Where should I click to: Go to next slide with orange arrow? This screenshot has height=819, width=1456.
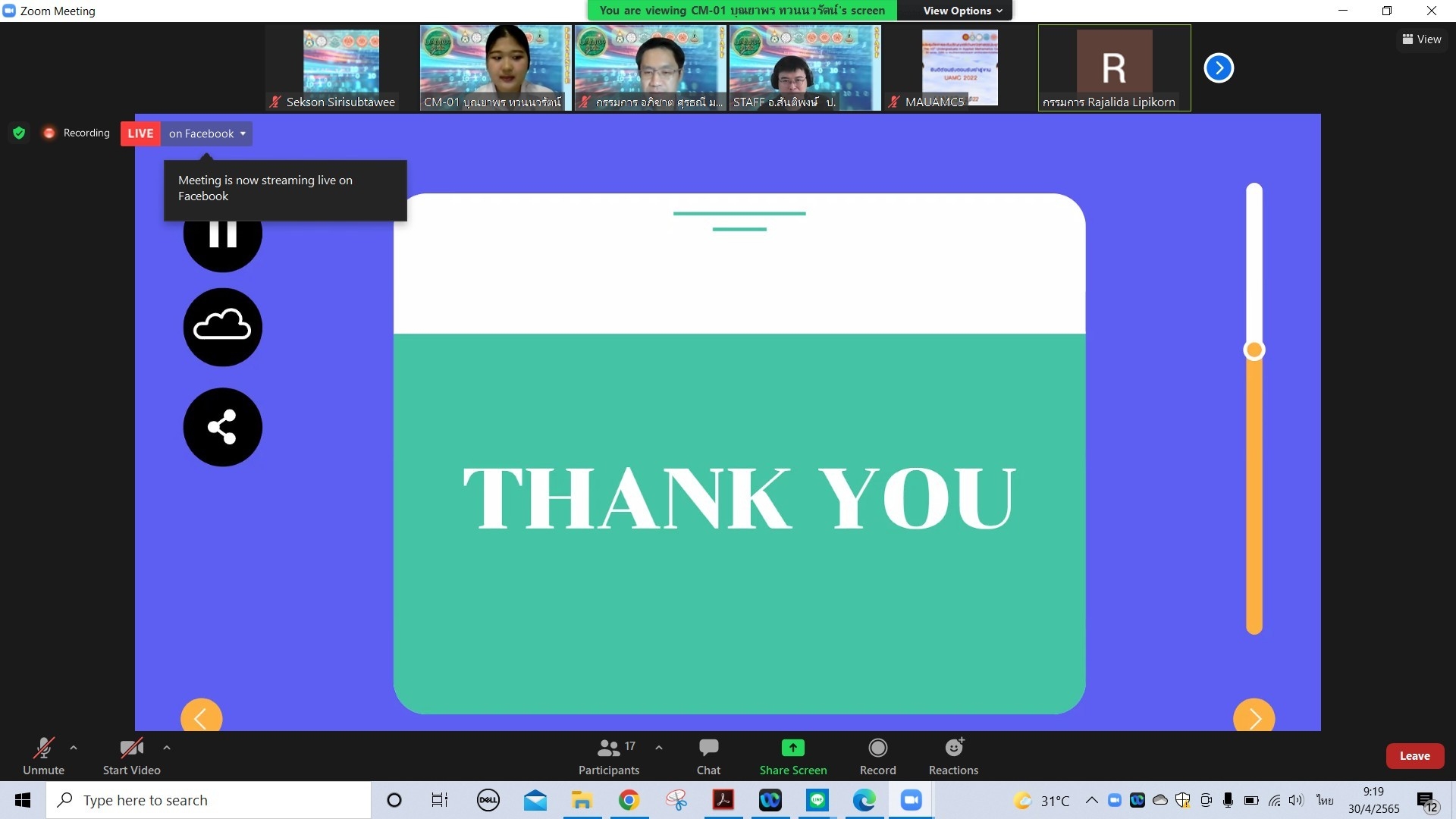point(1254,715)
